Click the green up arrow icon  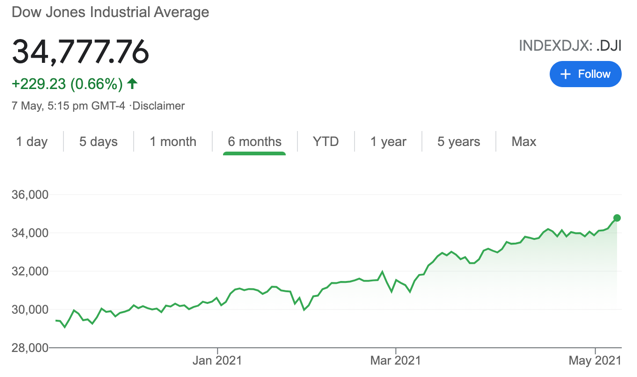[x=132, y=84]
